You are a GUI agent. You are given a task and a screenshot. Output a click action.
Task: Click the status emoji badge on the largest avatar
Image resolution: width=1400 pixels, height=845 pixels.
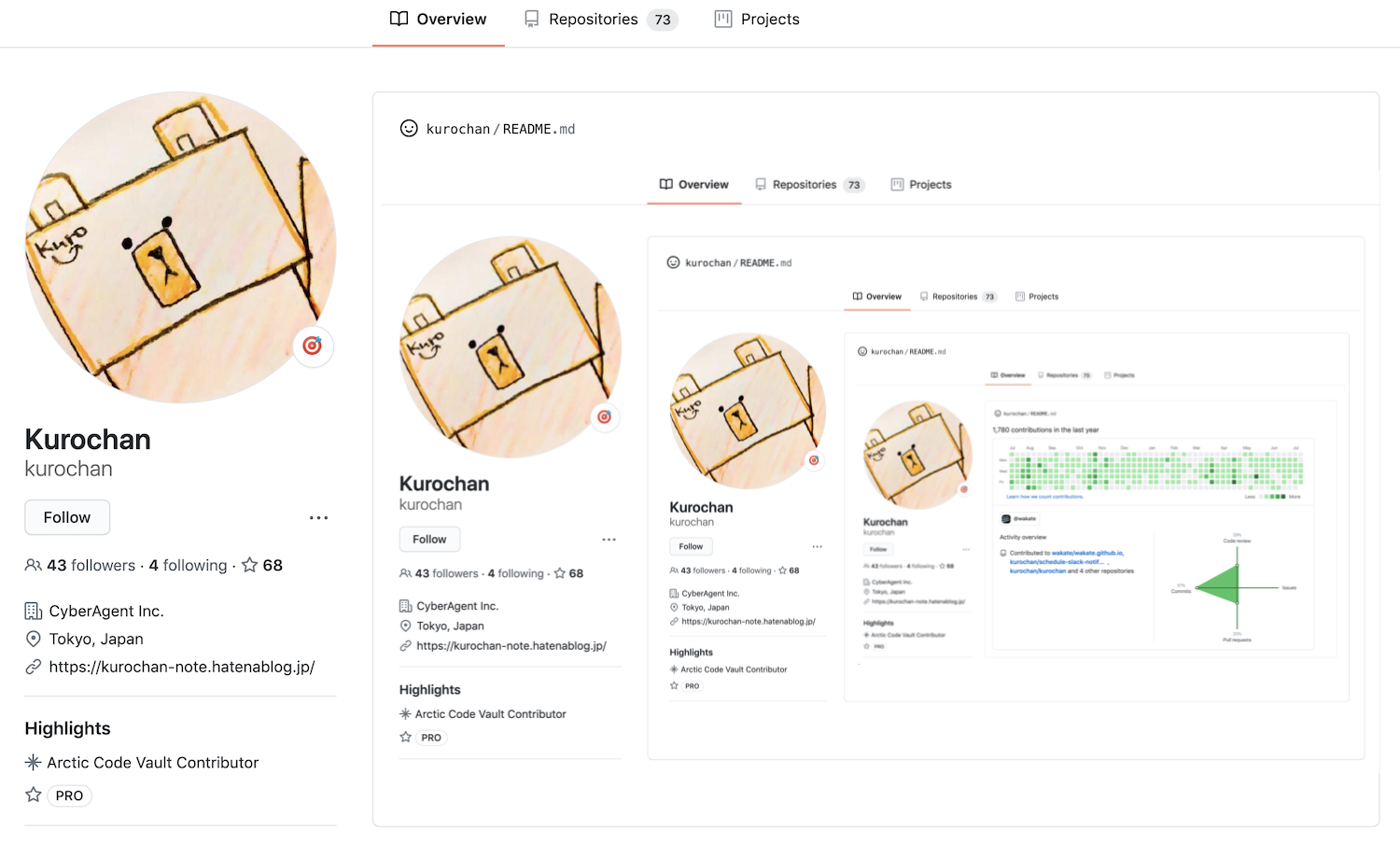pos(313,346)
